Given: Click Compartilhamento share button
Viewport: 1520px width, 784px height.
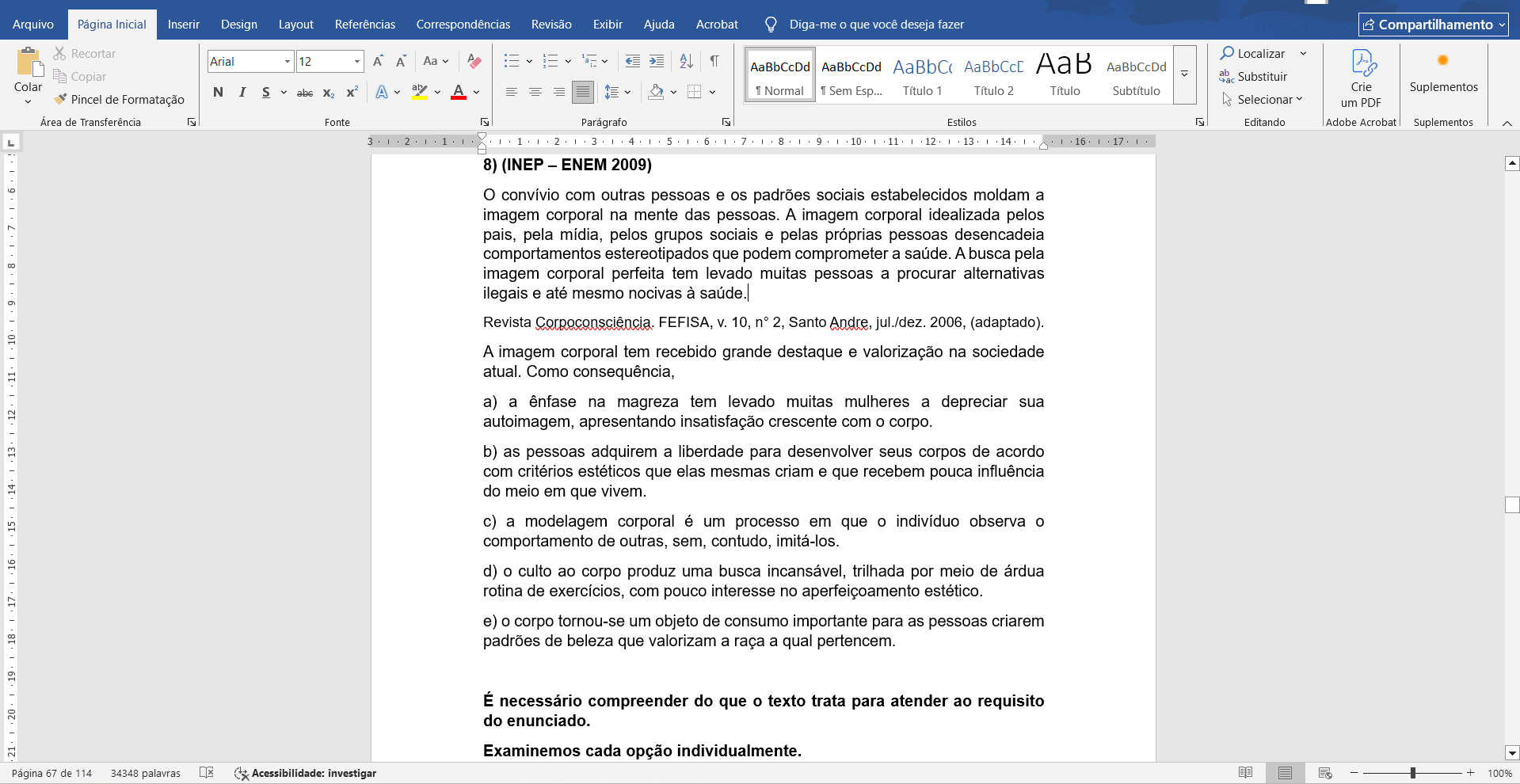Looking at the screenshot, I should tap(1434, 25).
